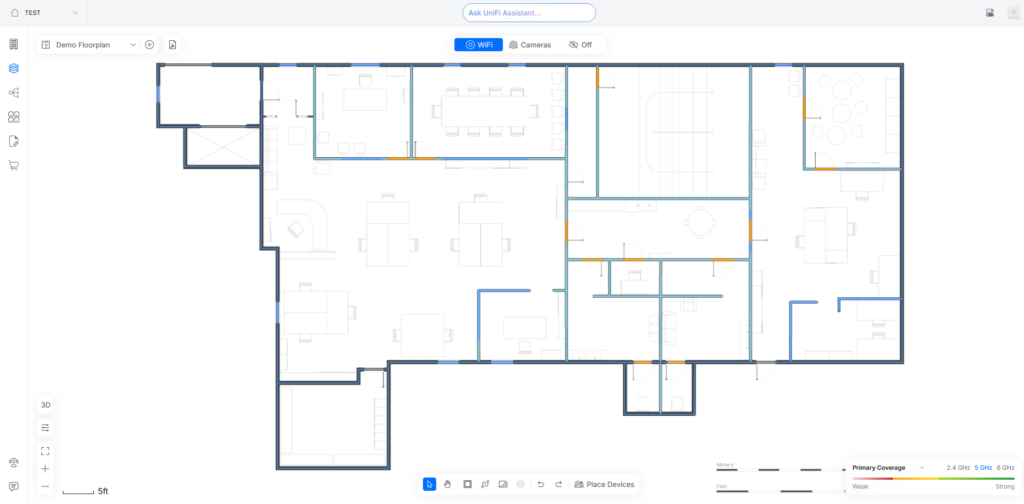
Task: Redo the last edit
Action: click(x=558, y=484)
